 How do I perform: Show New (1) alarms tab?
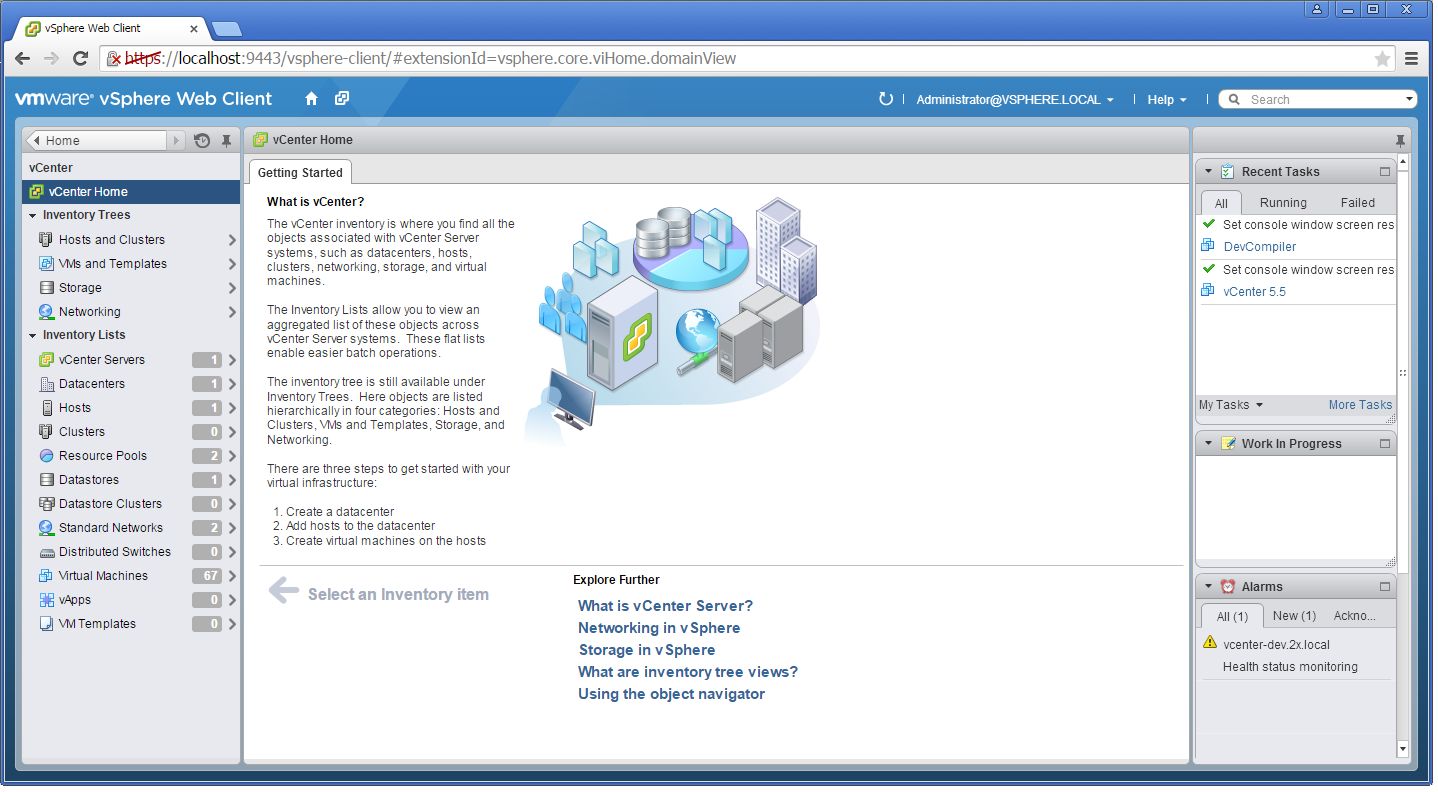1294,616
